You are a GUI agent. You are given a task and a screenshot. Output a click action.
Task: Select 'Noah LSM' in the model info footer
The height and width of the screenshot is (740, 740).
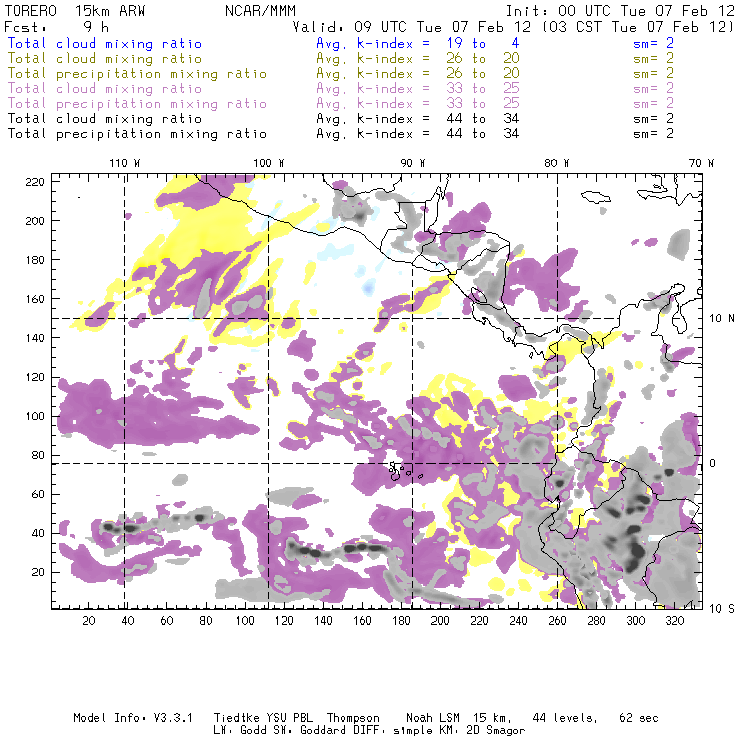pyautogui.click(x=433, y=718)
